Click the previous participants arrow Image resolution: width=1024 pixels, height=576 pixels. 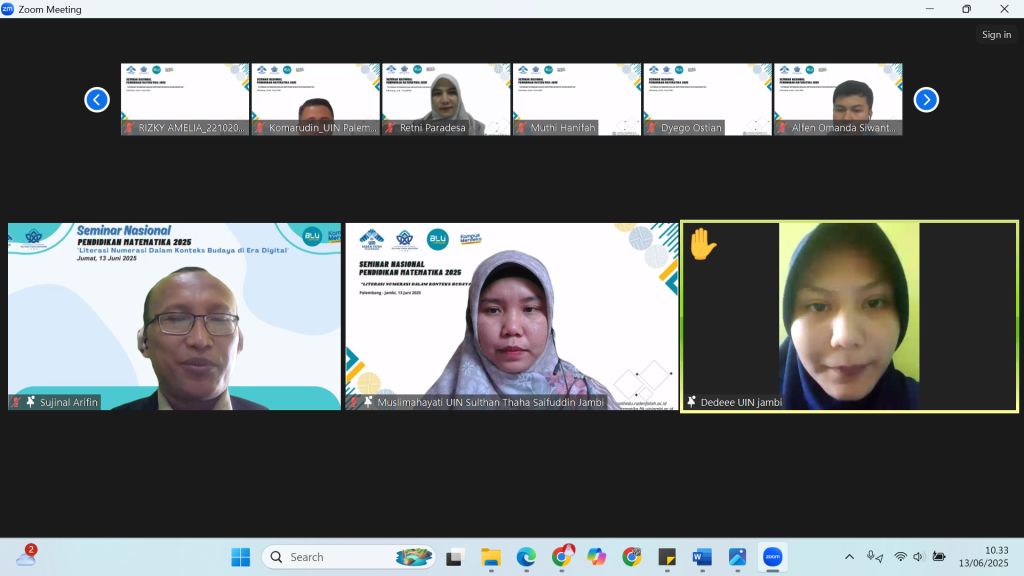click(97, 99)
